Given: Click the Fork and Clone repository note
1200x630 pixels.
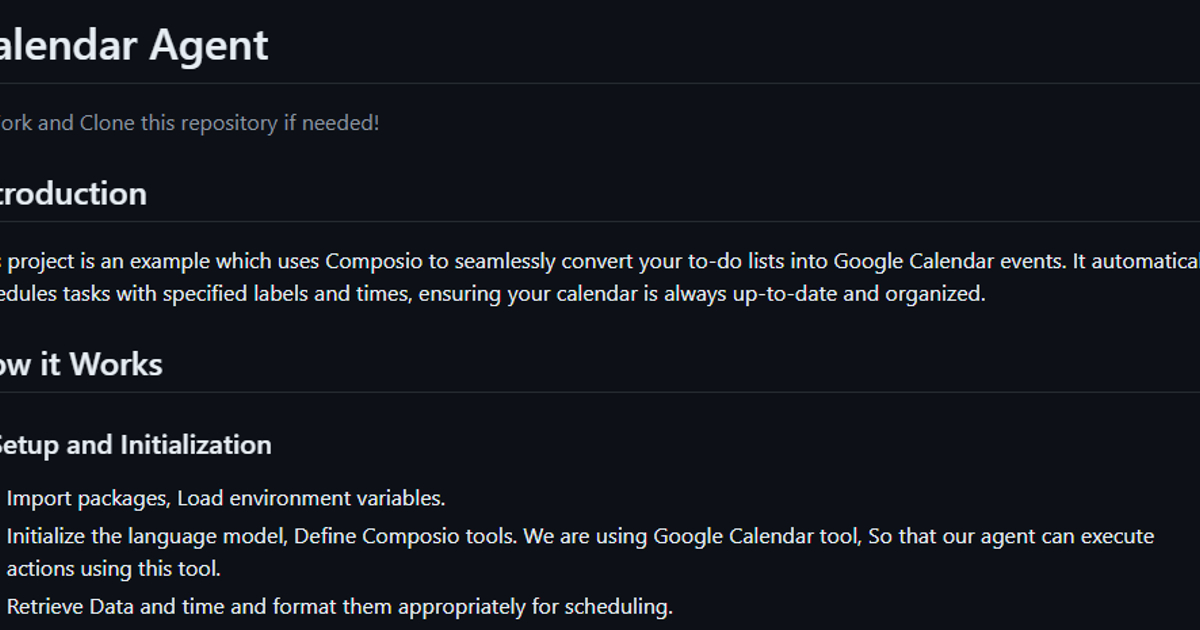Looking at the screenshot, I should pos(188,123).
